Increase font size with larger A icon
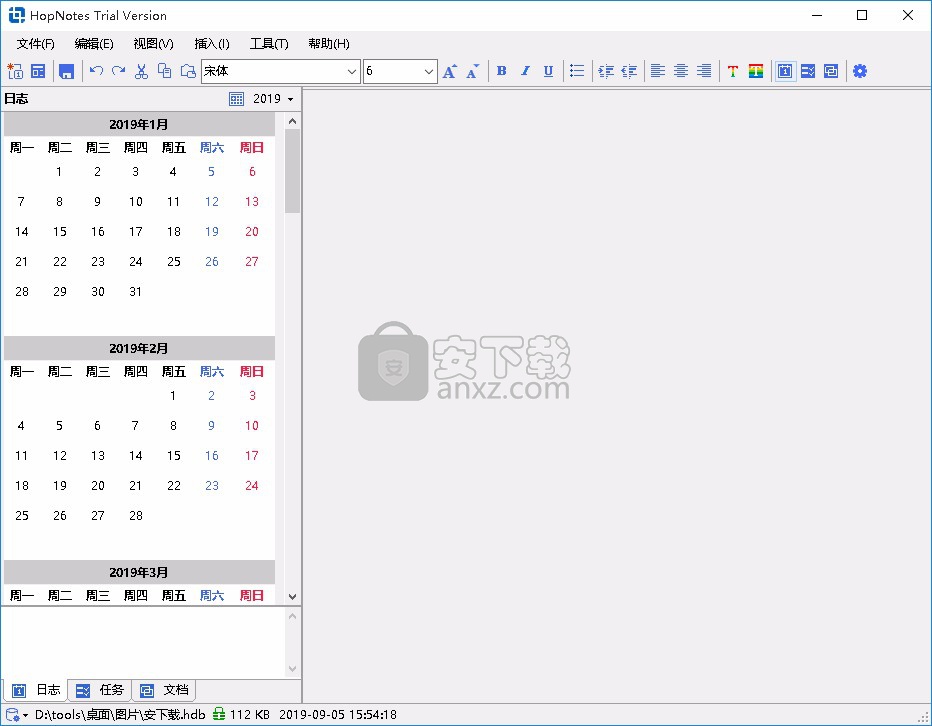The width and height of the screenshot is (932, 726). pos(450,71)
